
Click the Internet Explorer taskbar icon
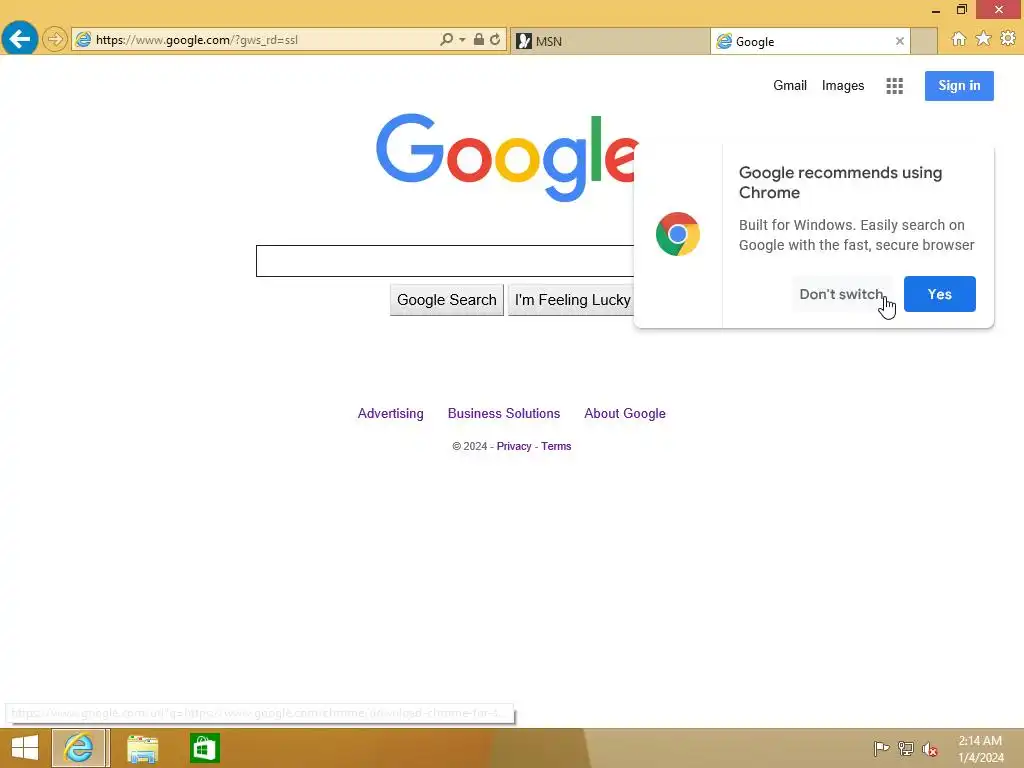(x=78, y=748)
